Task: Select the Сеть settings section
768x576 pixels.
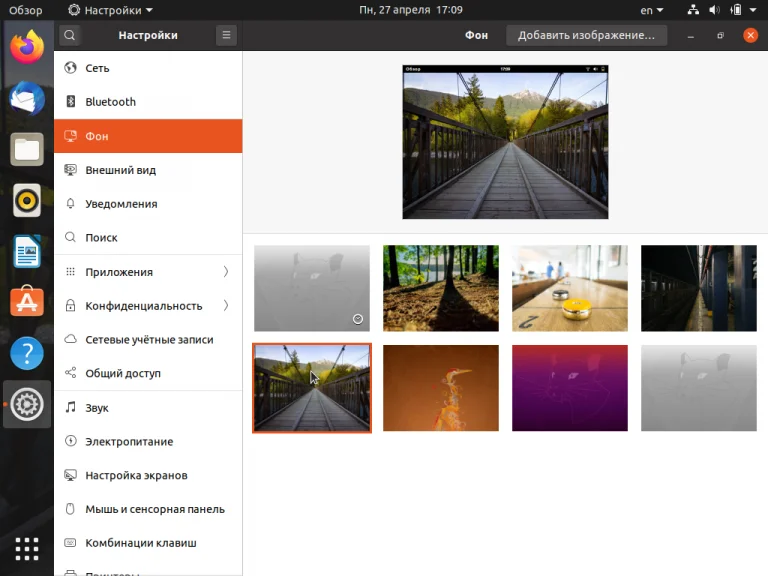Action: (x=97, y=68)
